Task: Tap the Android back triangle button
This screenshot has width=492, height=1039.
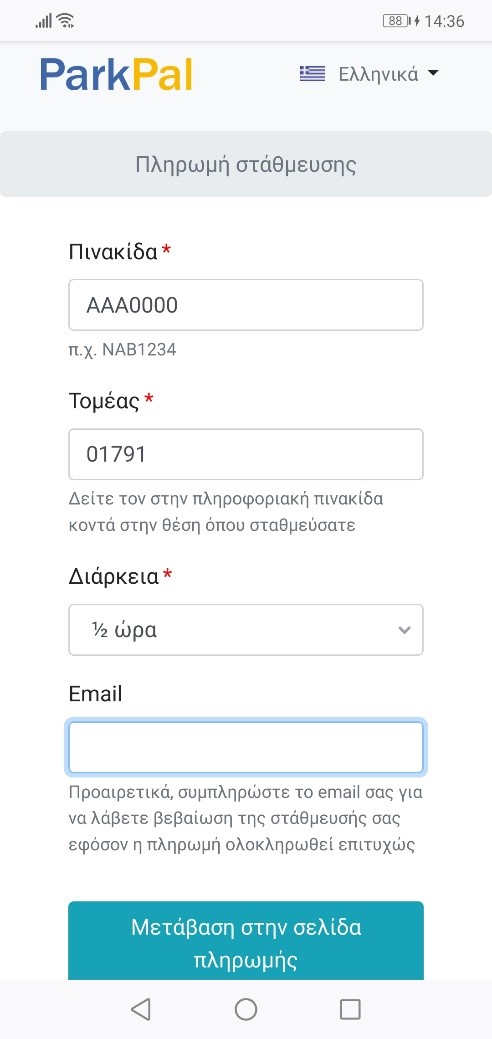Action: coord(141,1009)
